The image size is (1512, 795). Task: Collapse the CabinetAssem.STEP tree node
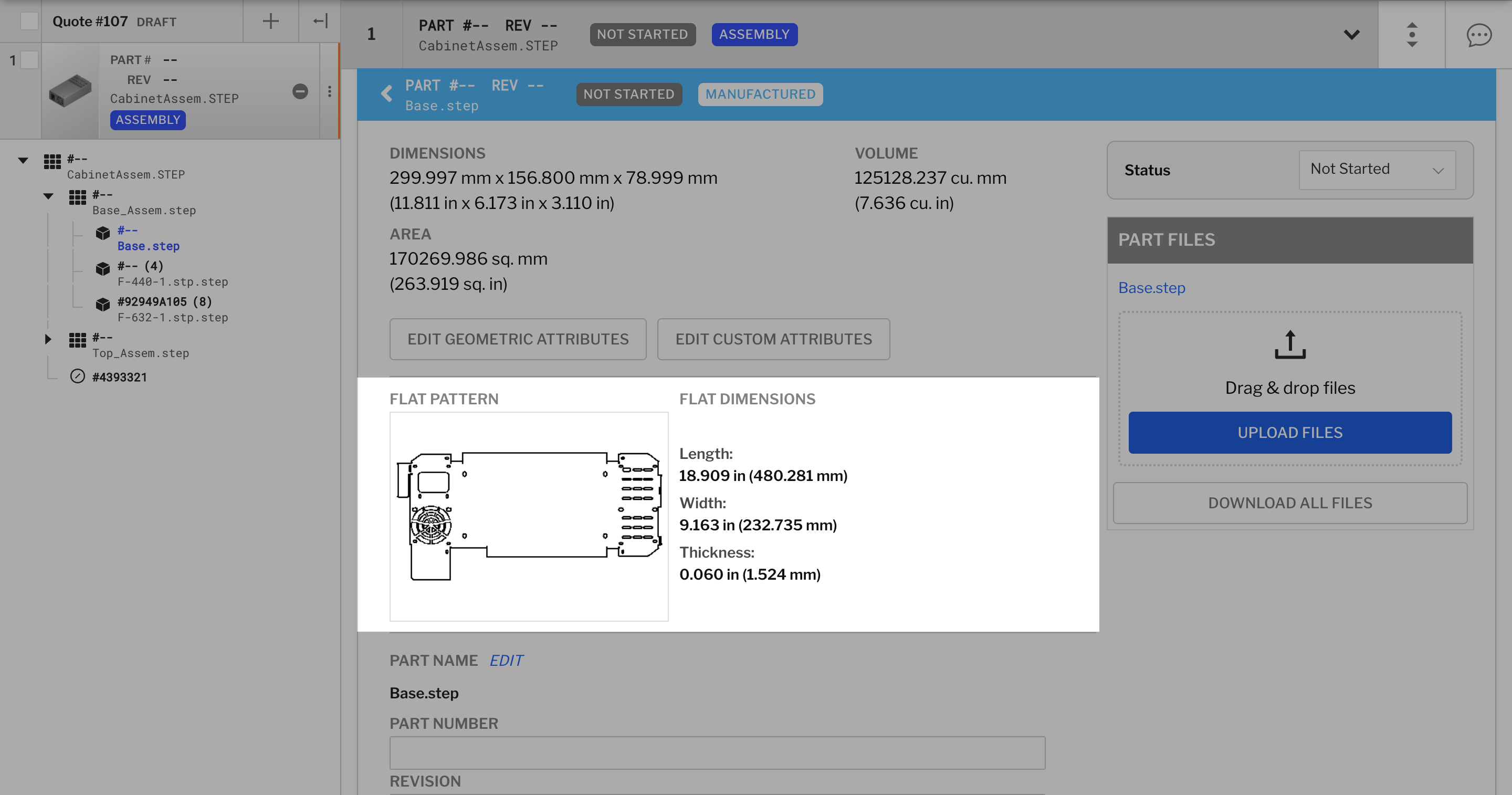tap(24, 160)
